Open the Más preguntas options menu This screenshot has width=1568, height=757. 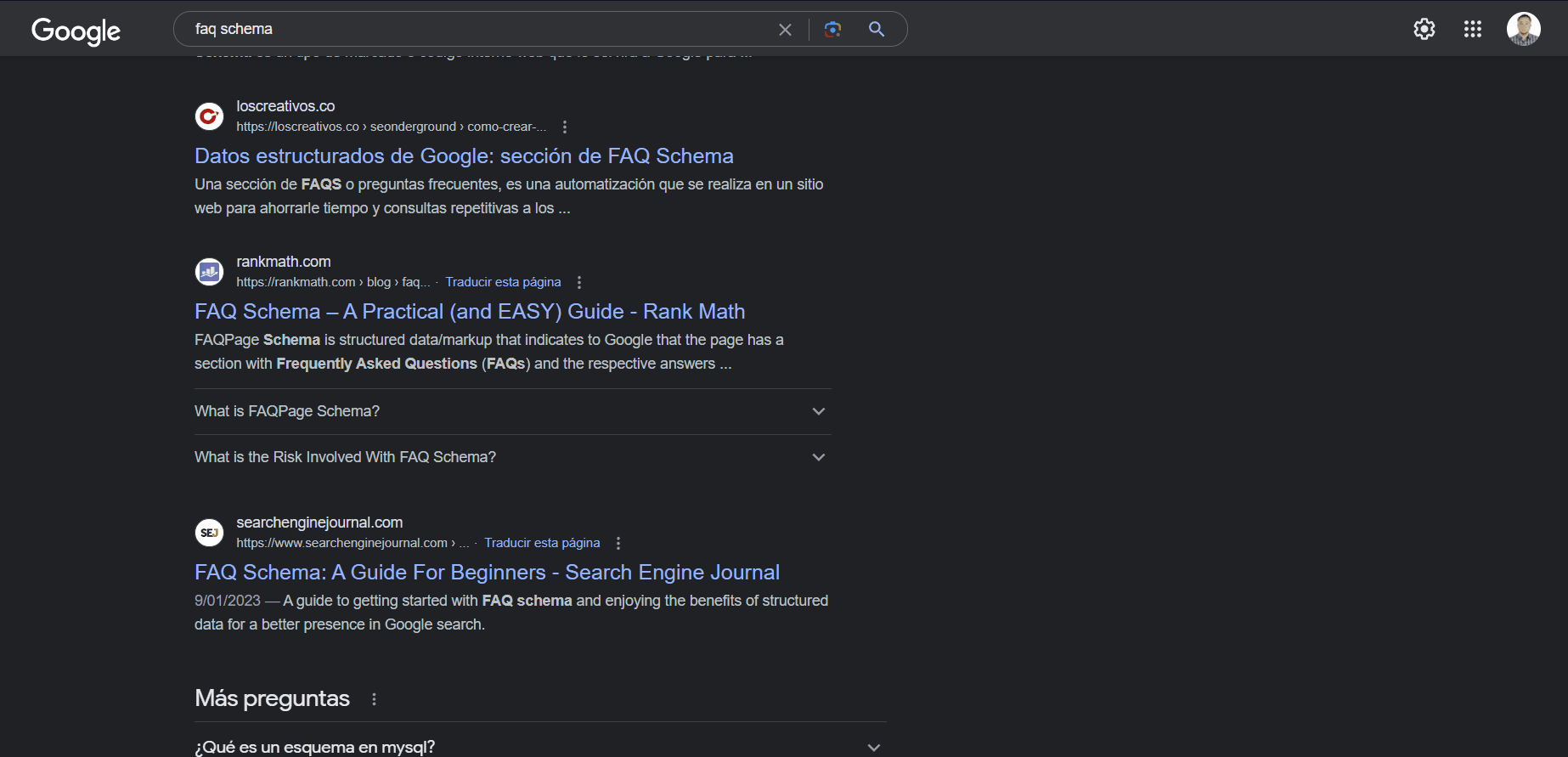374,699
